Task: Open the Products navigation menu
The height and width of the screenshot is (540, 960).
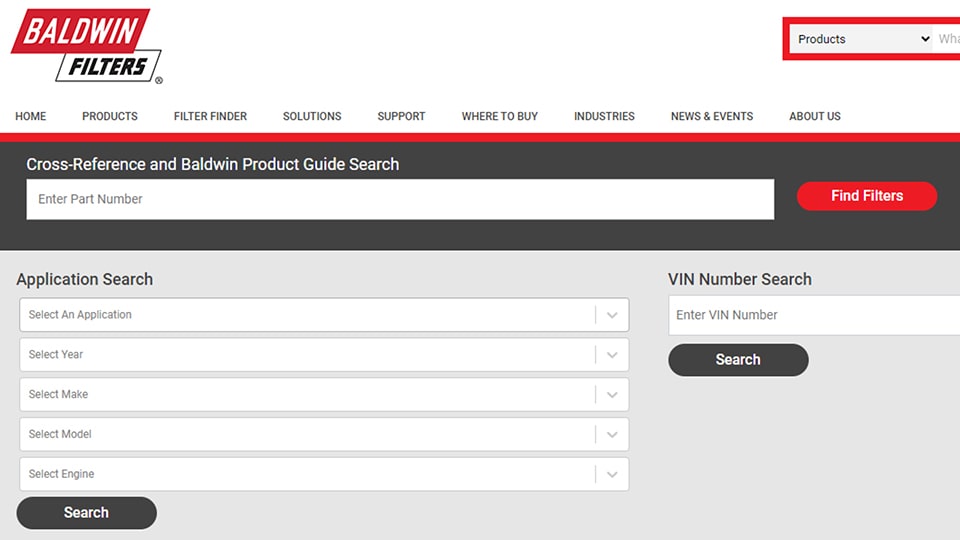Action: point(110,116)
